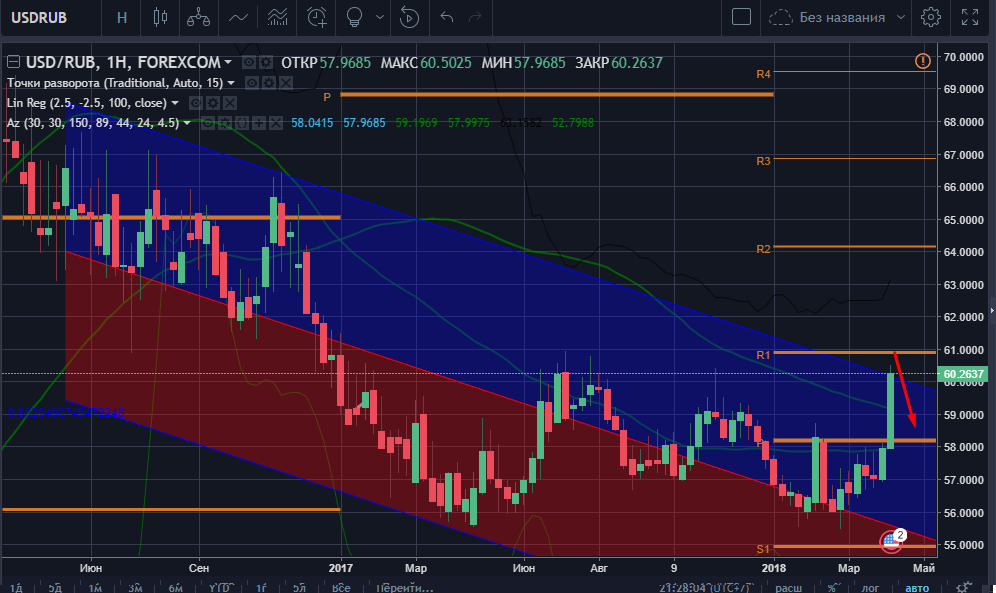Toggle the расш extended hours option
The width and height of the screenshot is (996, 593).
[x=788, y=588]
